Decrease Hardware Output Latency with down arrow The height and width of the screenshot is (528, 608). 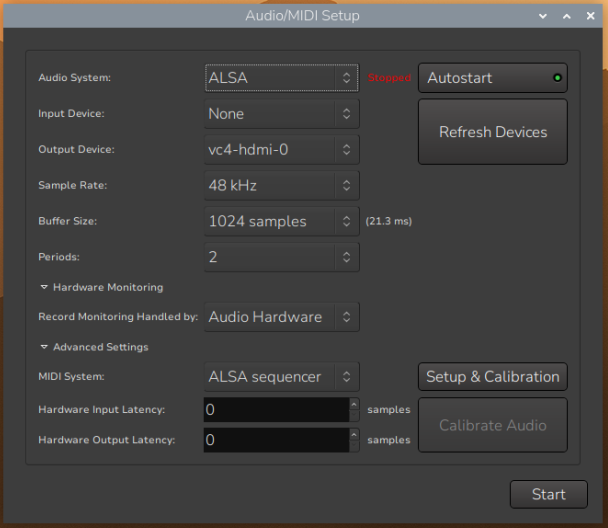click(353, 446)
